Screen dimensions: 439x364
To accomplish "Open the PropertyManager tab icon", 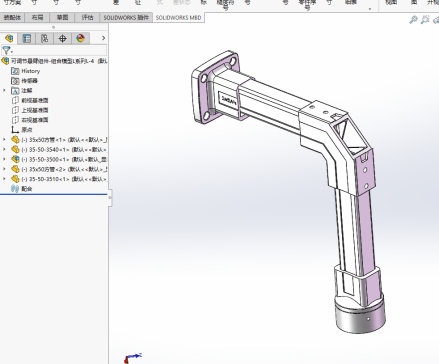I will coord(27,38).
